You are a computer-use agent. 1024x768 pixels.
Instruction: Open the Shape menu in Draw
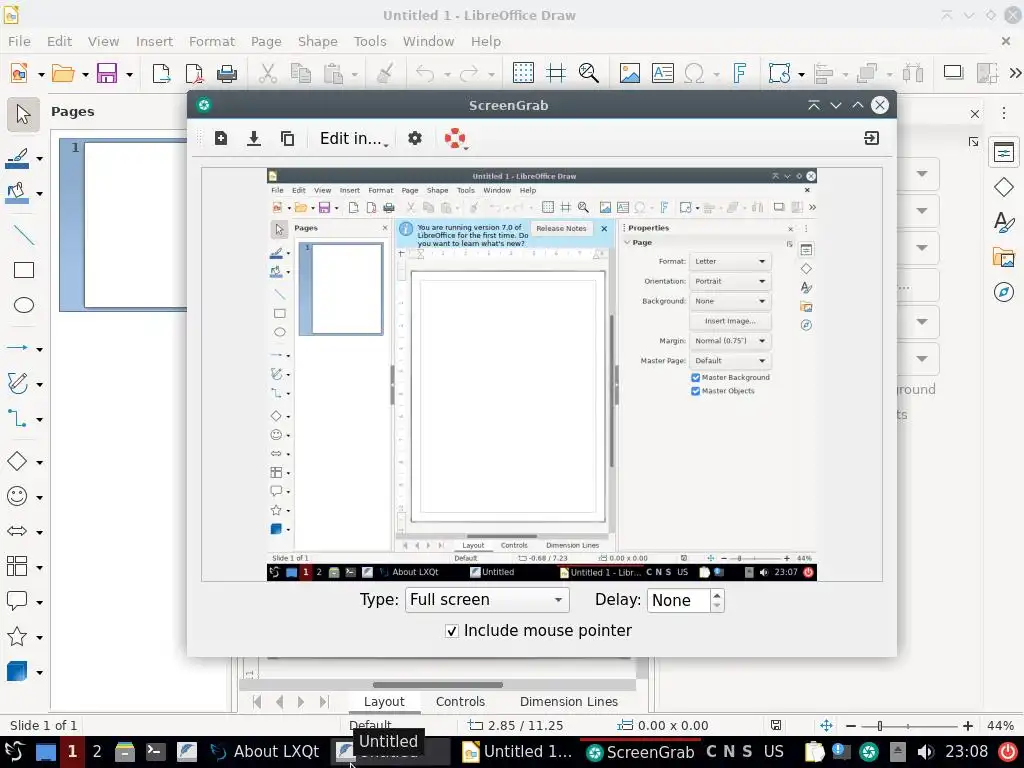[317, 41]
